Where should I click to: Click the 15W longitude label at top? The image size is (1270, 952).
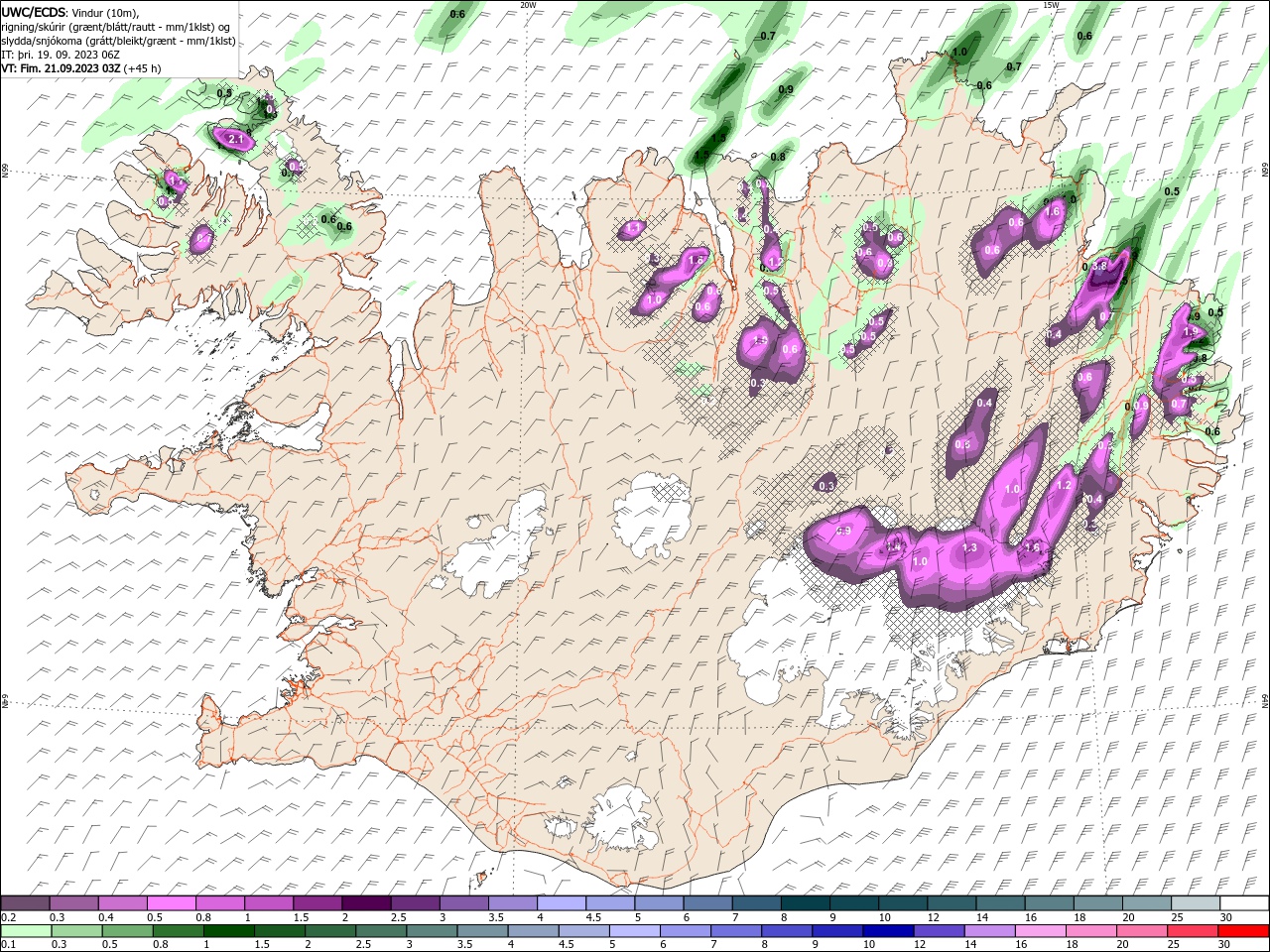click(x=1051, y=4)
